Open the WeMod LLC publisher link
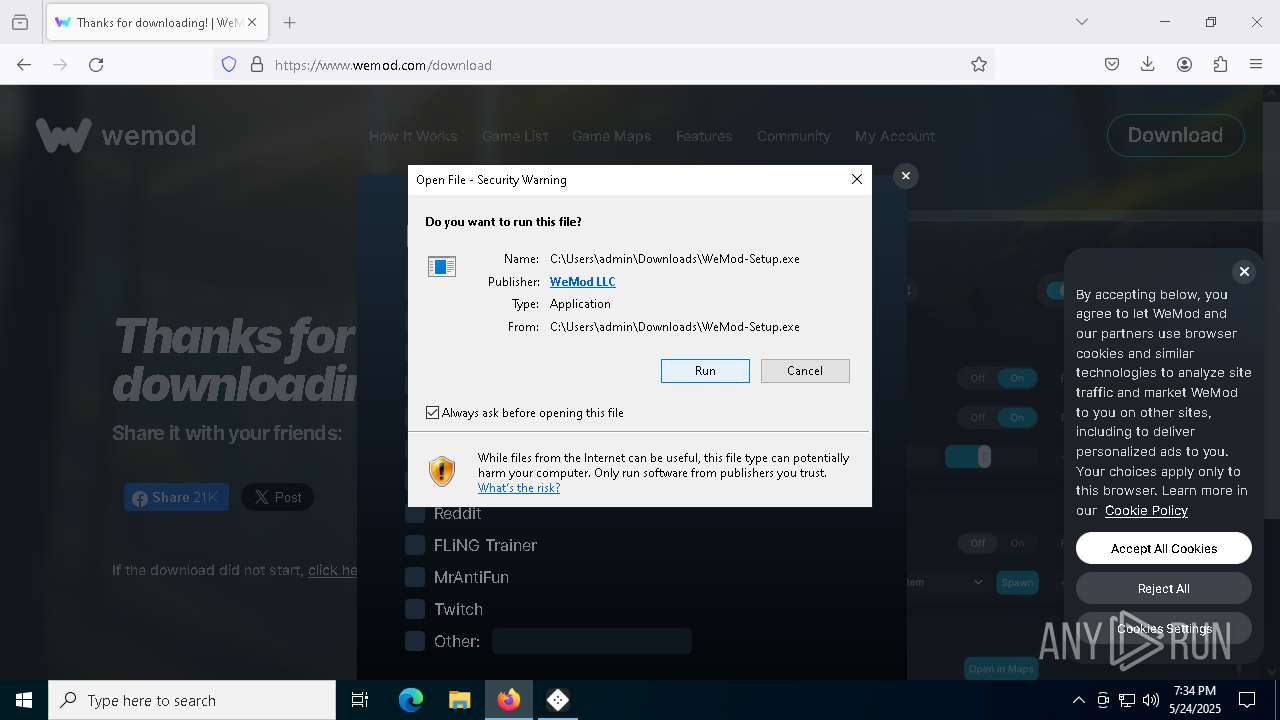The image size is (1280, 720). coord(583,282)
